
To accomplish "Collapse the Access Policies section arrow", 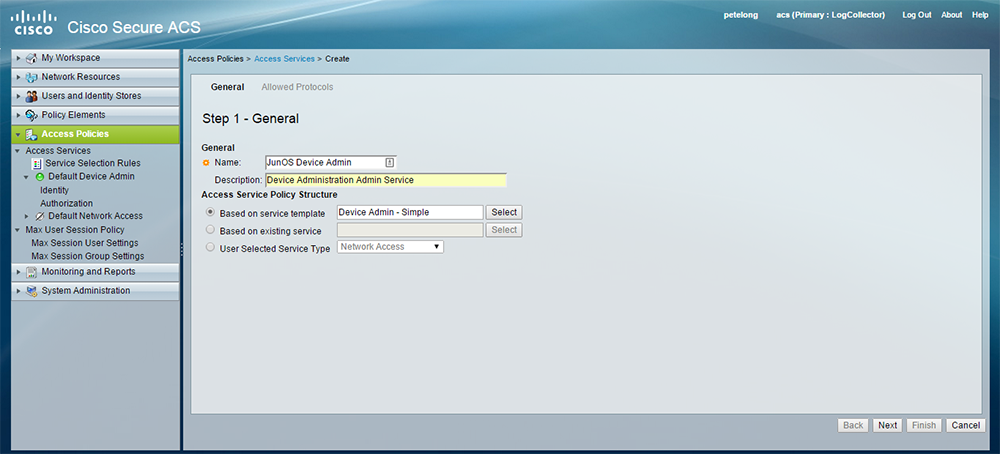I will 18,135.
